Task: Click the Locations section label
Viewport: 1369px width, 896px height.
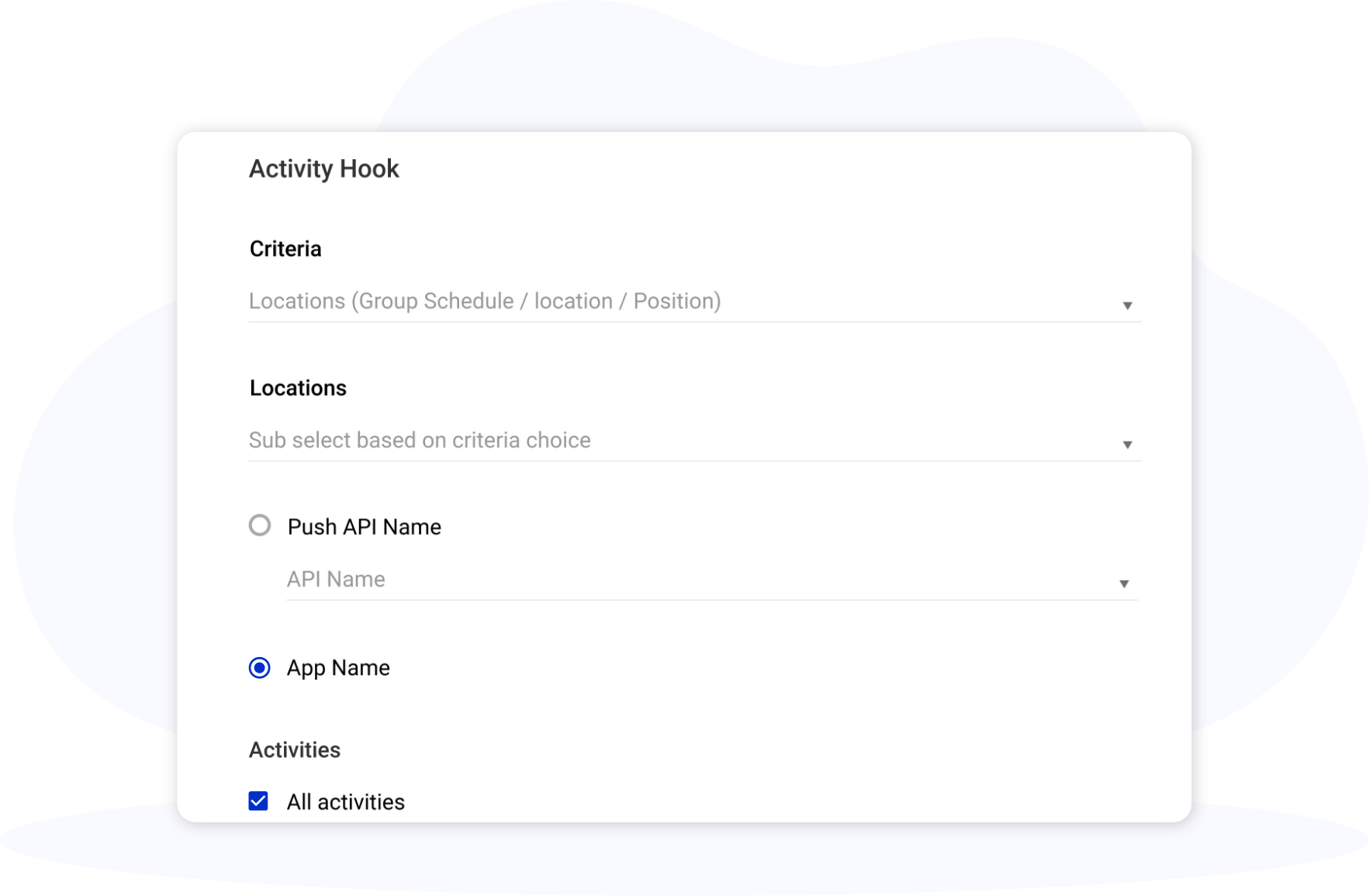Action: (x=298, y=388)
